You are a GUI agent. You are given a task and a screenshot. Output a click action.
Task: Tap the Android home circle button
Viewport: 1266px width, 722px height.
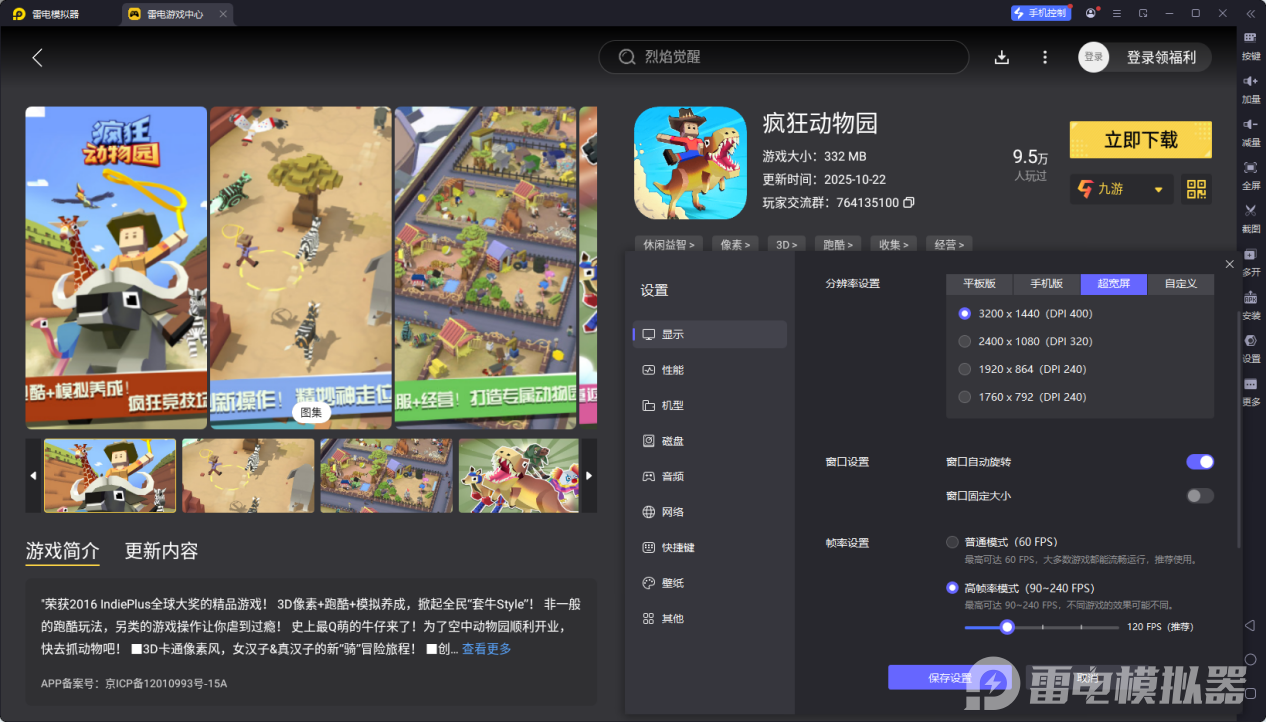1250,659
